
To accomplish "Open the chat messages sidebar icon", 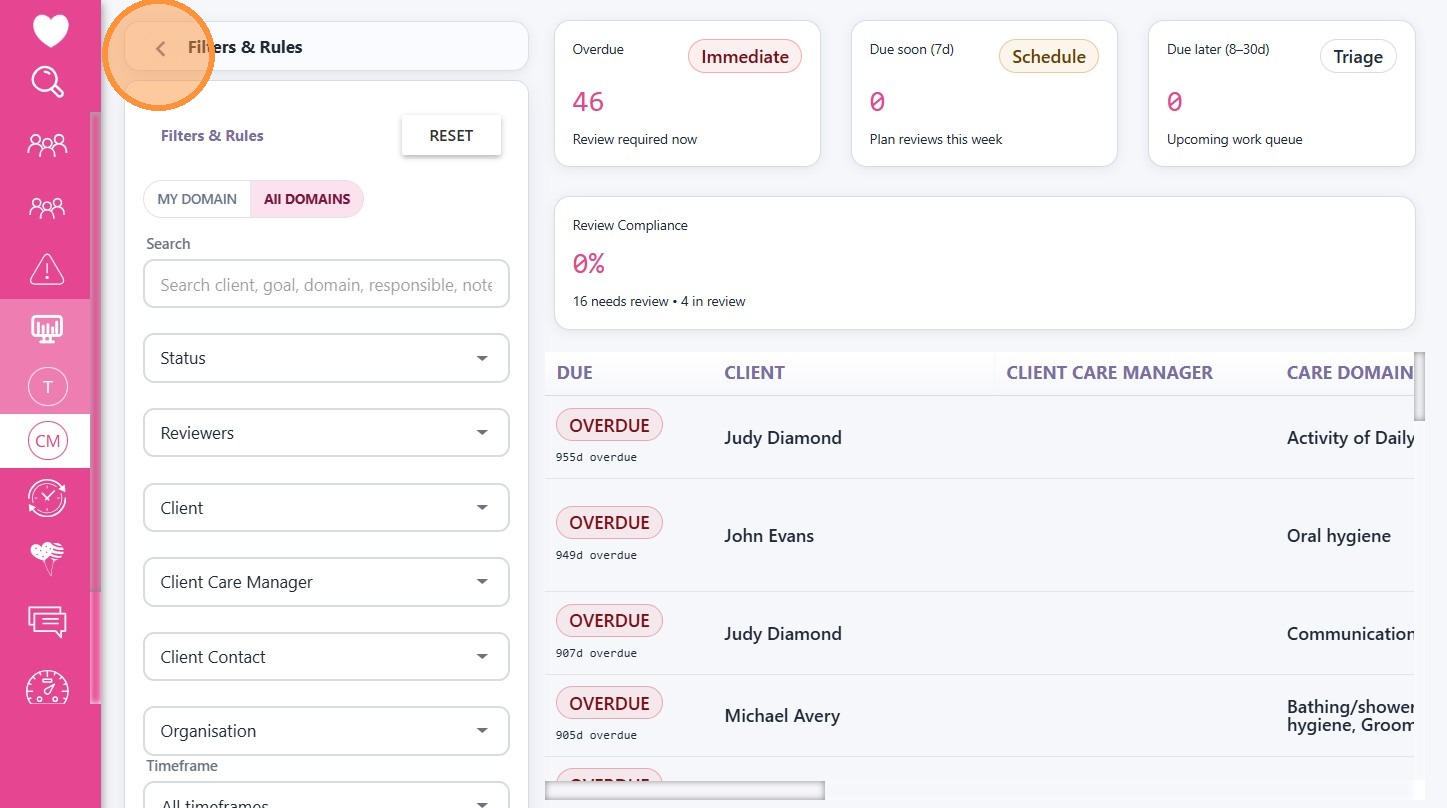I will pos(47,621).
